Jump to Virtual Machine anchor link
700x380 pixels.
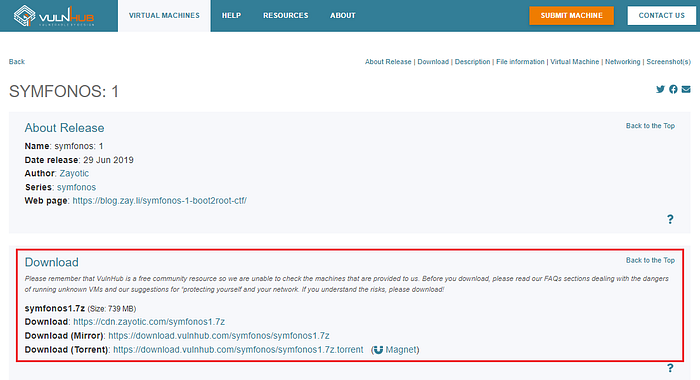click(575, 62)
